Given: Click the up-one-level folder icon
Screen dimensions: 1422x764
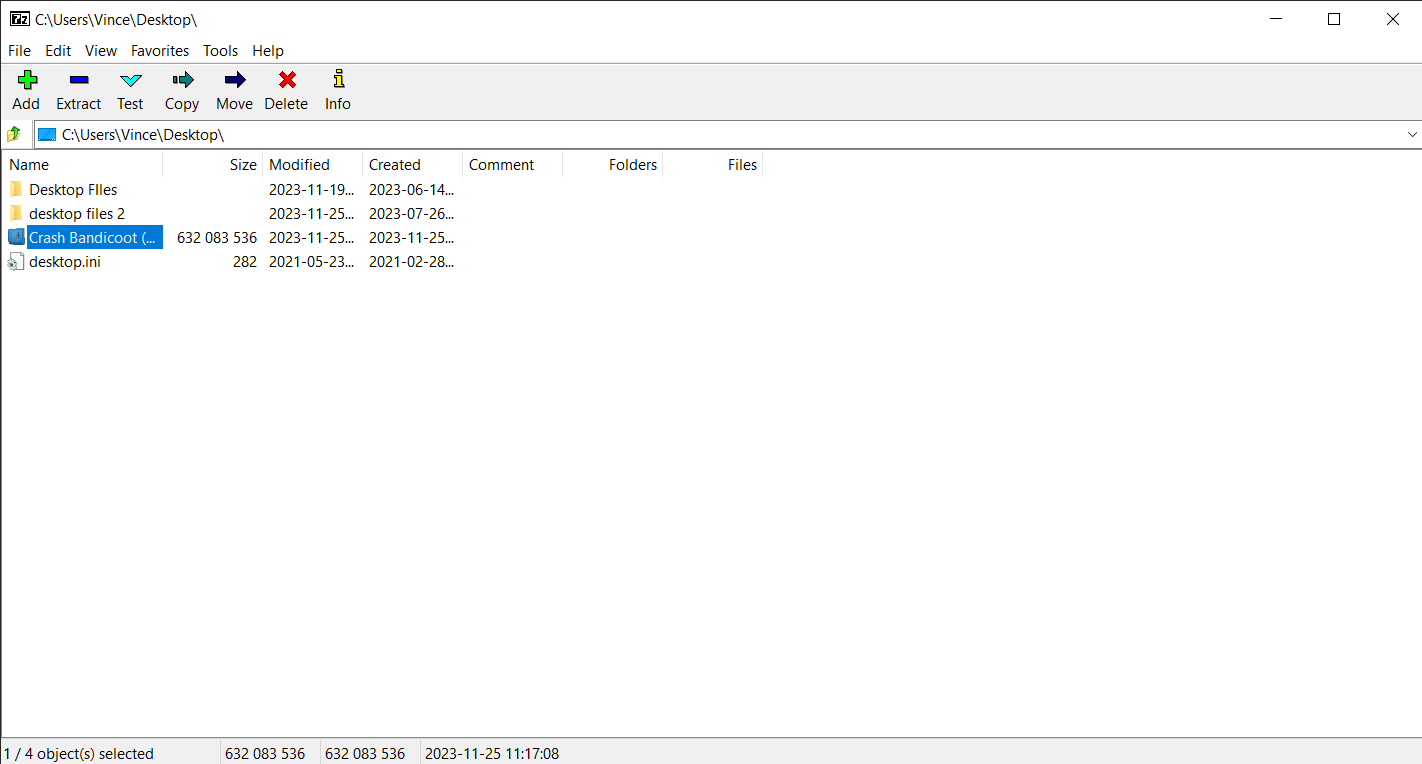Looking at the screenshot, I should pos(16,134).
